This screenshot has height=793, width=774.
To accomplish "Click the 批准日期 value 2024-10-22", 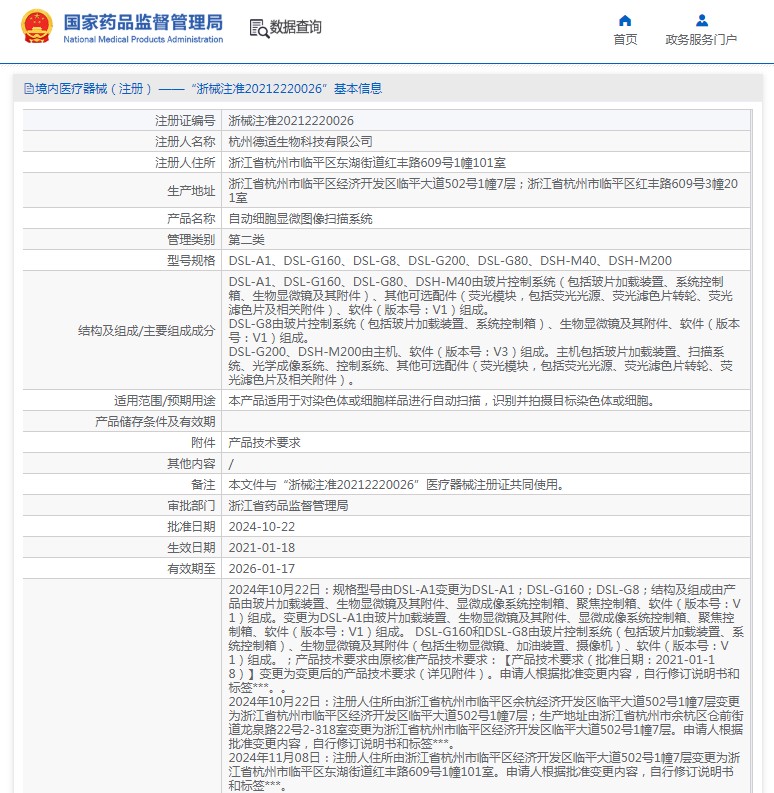I will [262, 527].
